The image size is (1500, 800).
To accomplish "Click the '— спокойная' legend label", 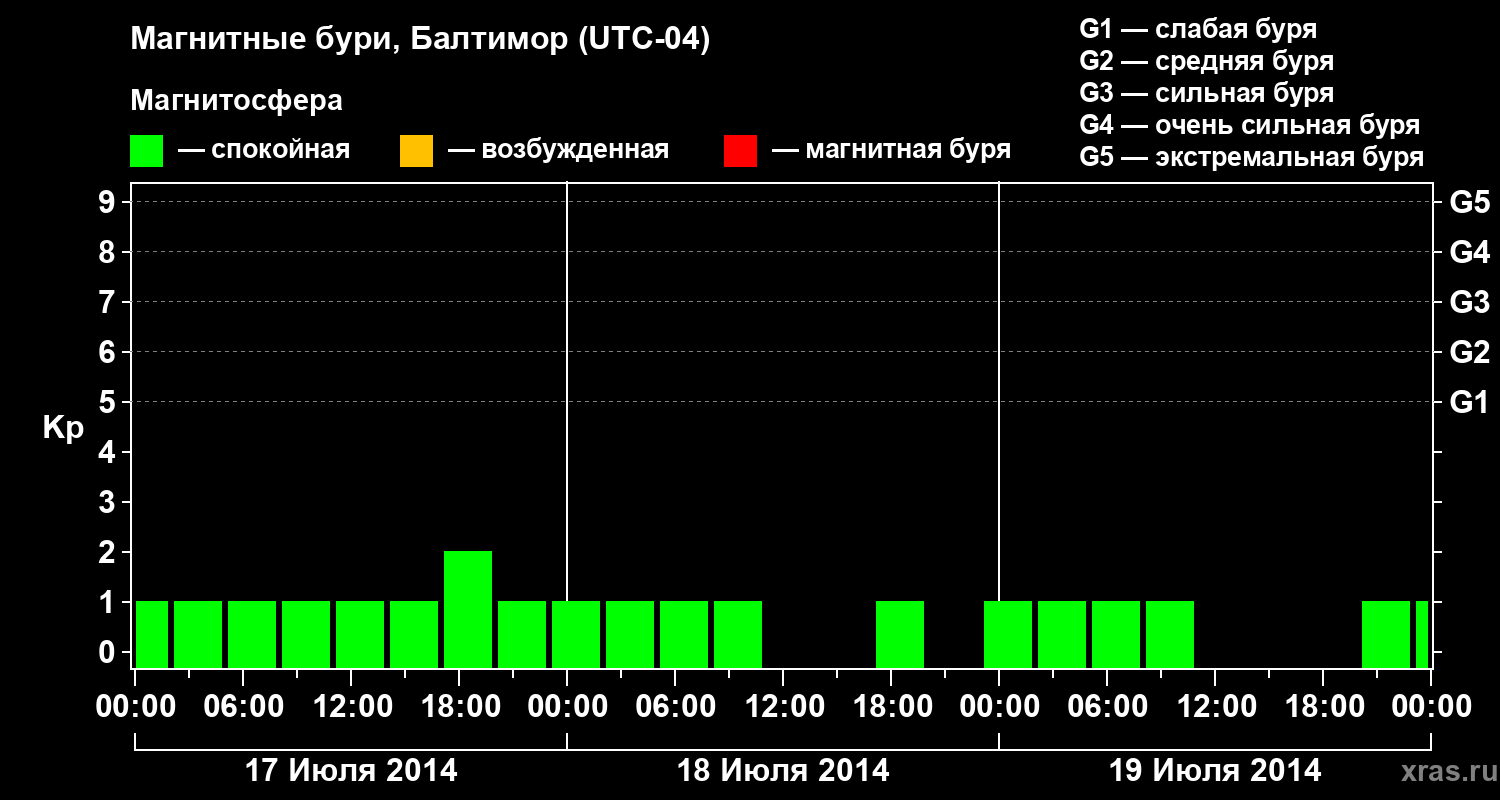I will (x=263, y=150).
